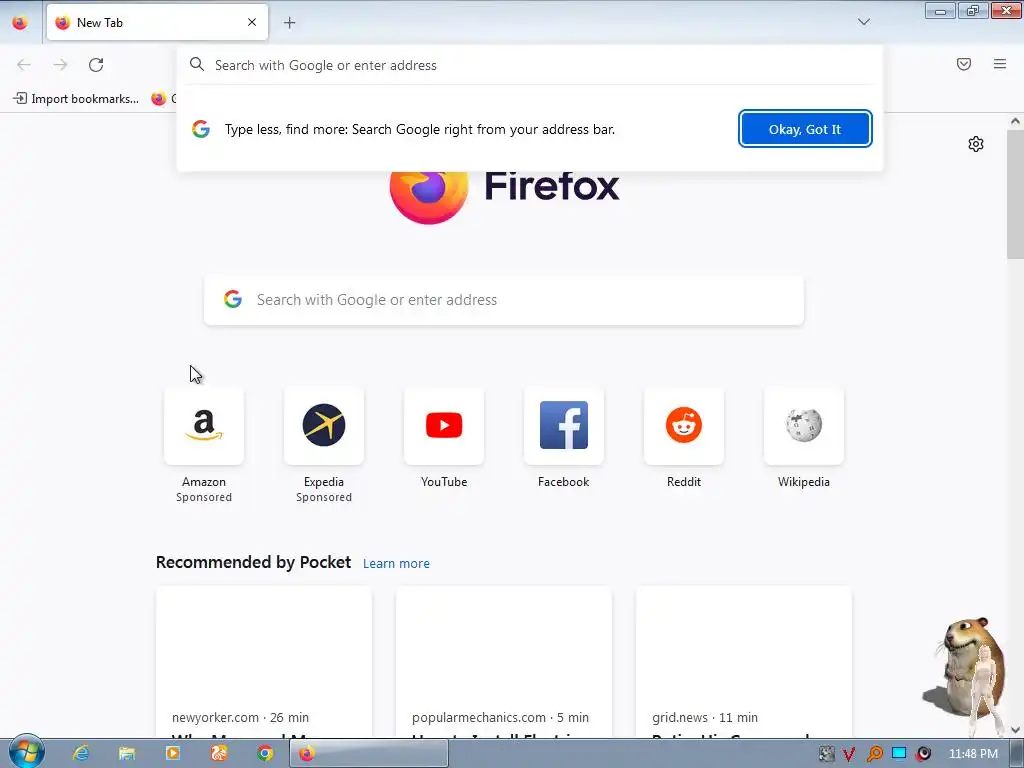Click the blue monitor tray icon
This screenshot has height=768, width=1024.
(x=899, y=754)
